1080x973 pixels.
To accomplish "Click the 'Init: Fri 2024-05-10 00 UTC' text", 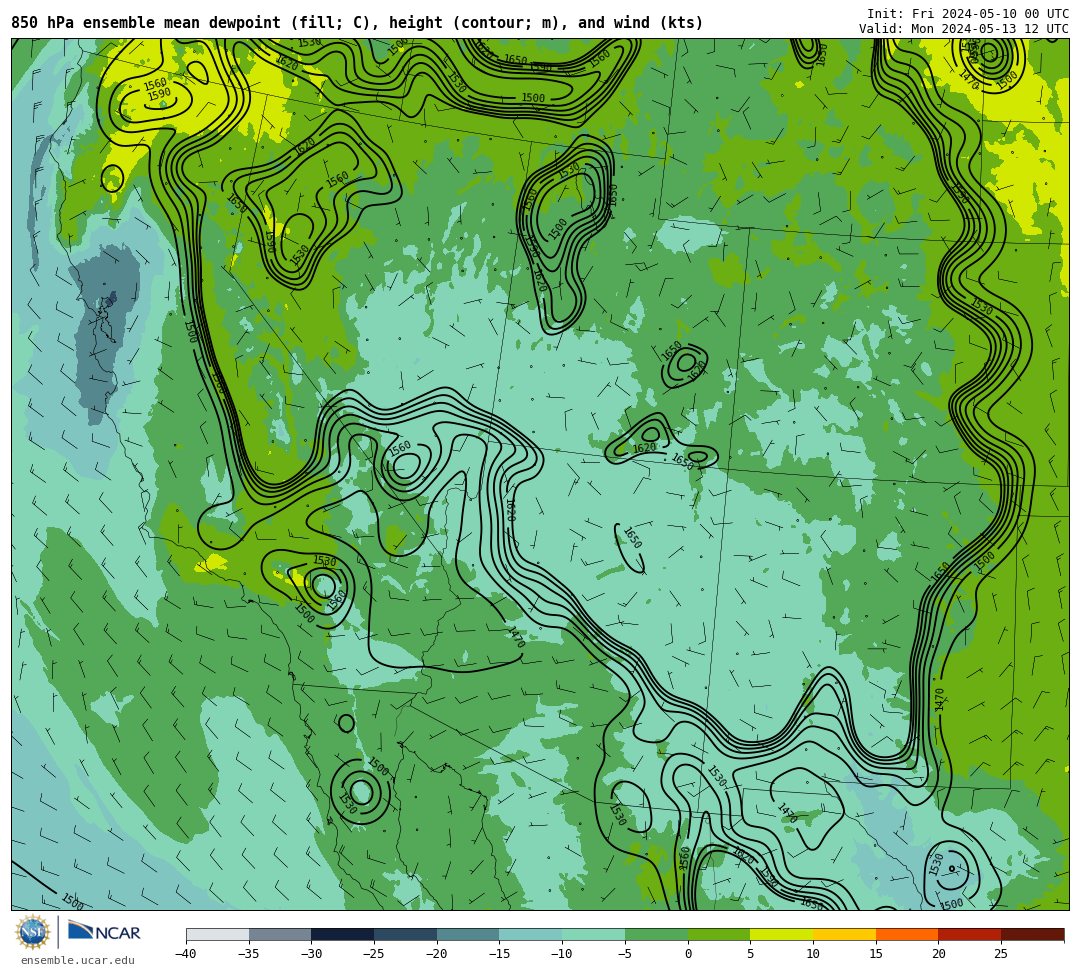I will click(x=968, y=14).
